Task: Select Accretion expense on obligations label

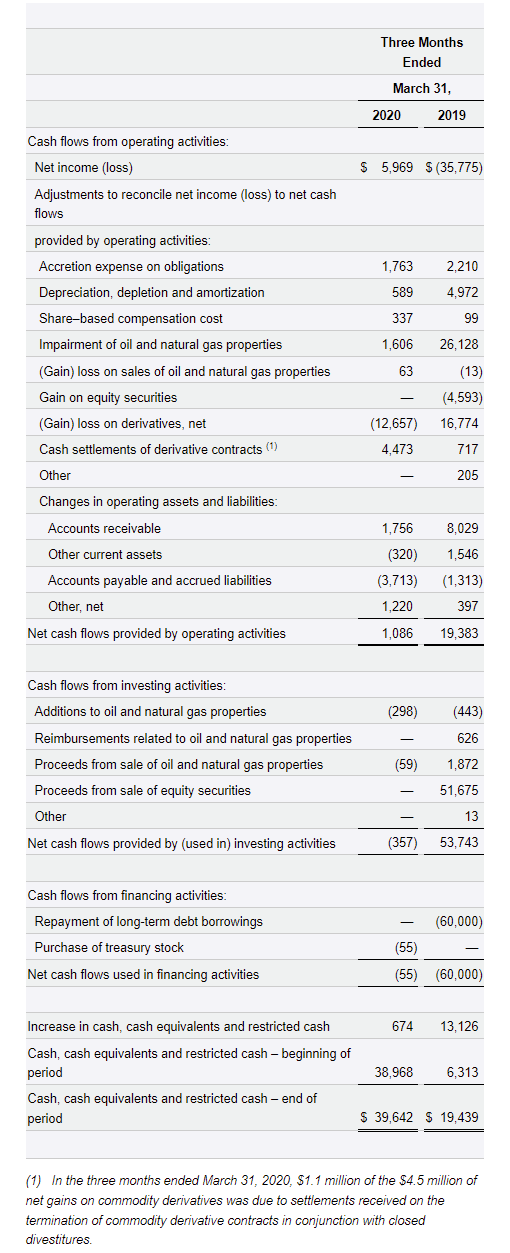Action: point(131,266)
